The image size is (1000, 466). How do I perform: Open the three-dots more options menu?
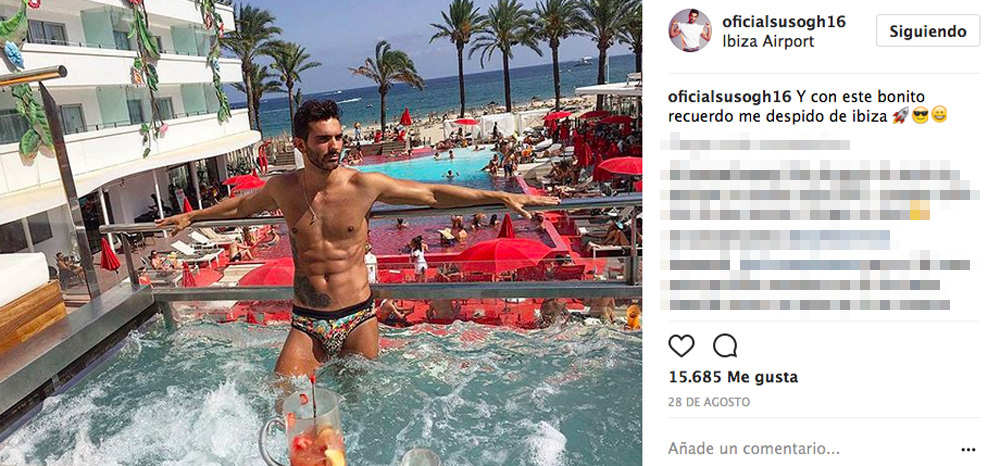click(x=968, y=449)
